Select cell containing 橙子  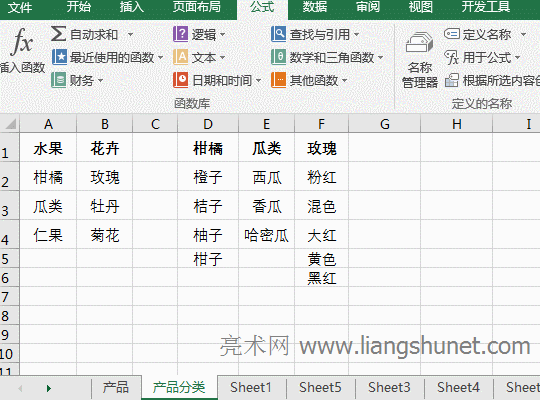pos(208,177)
